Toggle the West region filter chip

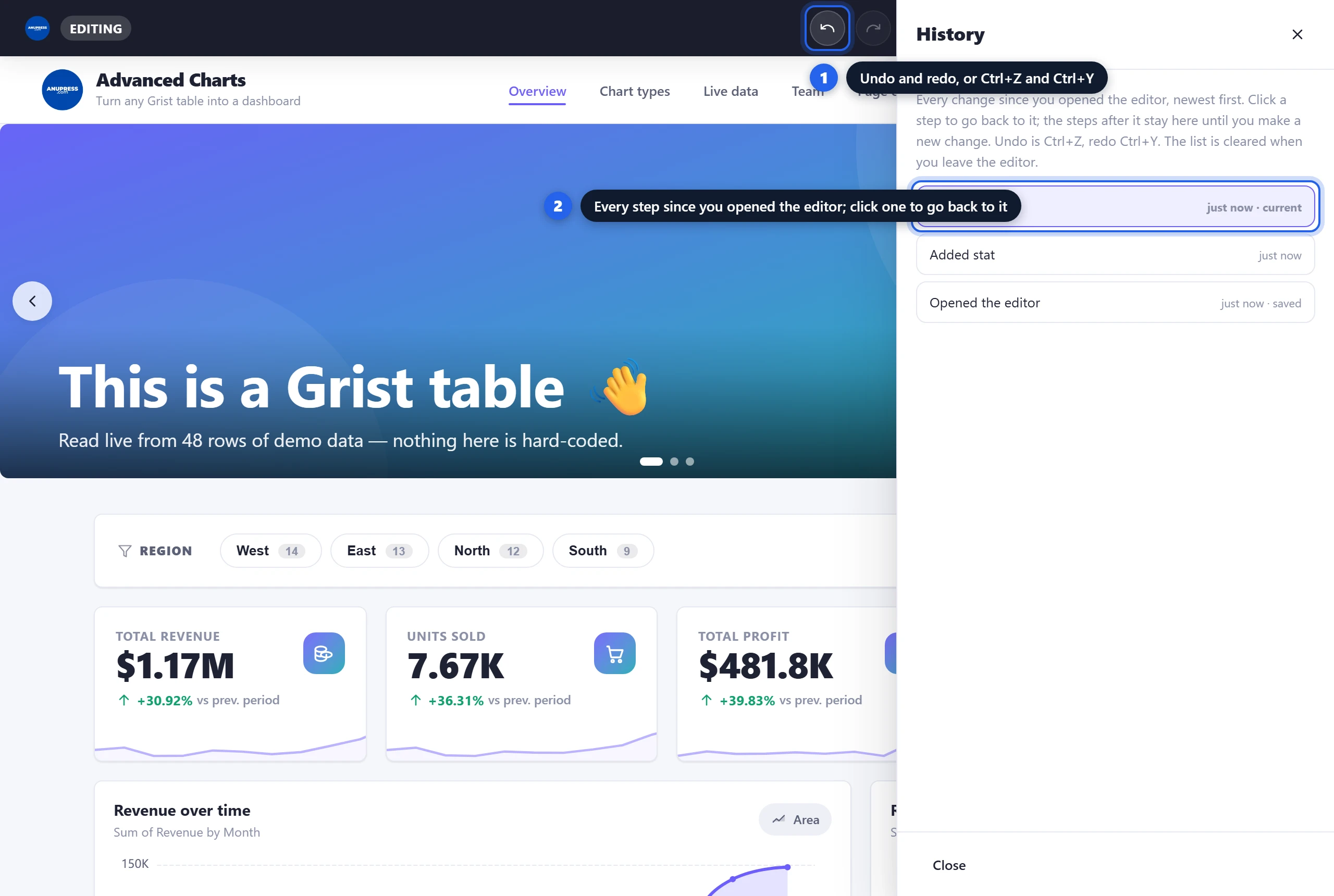coord(270,551)
